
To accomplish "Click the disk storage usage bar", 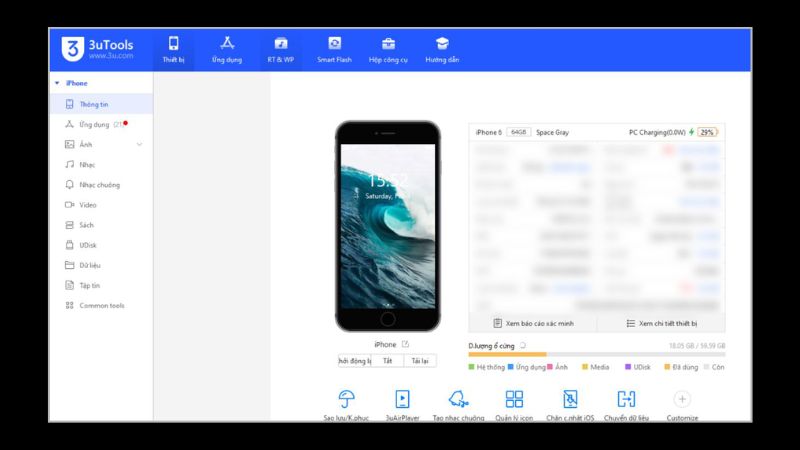I will pyautogui.click(x=597, y=354).
